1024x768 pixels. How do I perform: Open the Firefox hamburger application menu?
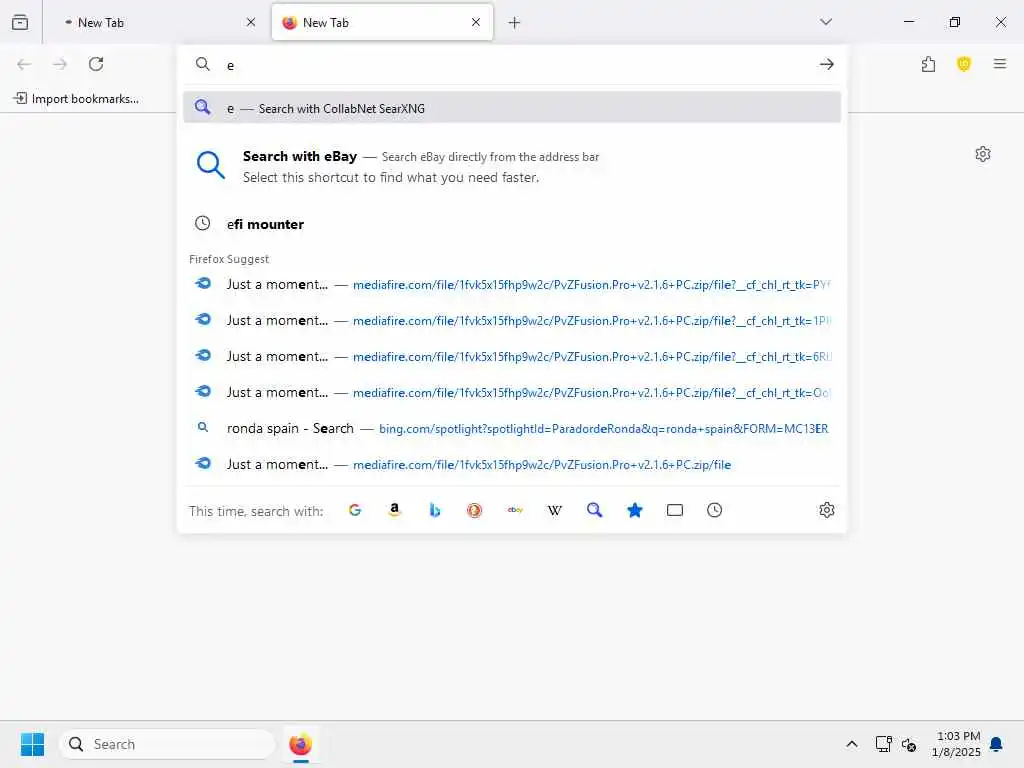(999, 64)
